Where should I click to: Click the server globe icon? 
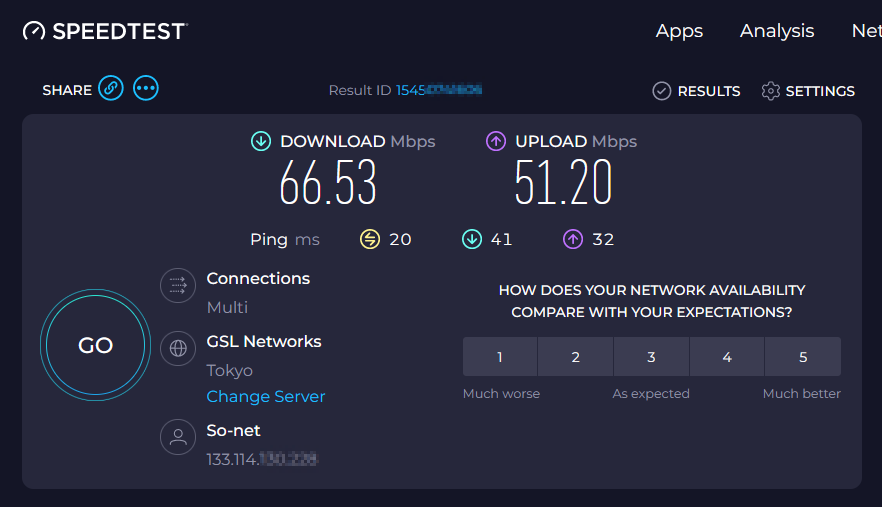[x=178, y=348]
